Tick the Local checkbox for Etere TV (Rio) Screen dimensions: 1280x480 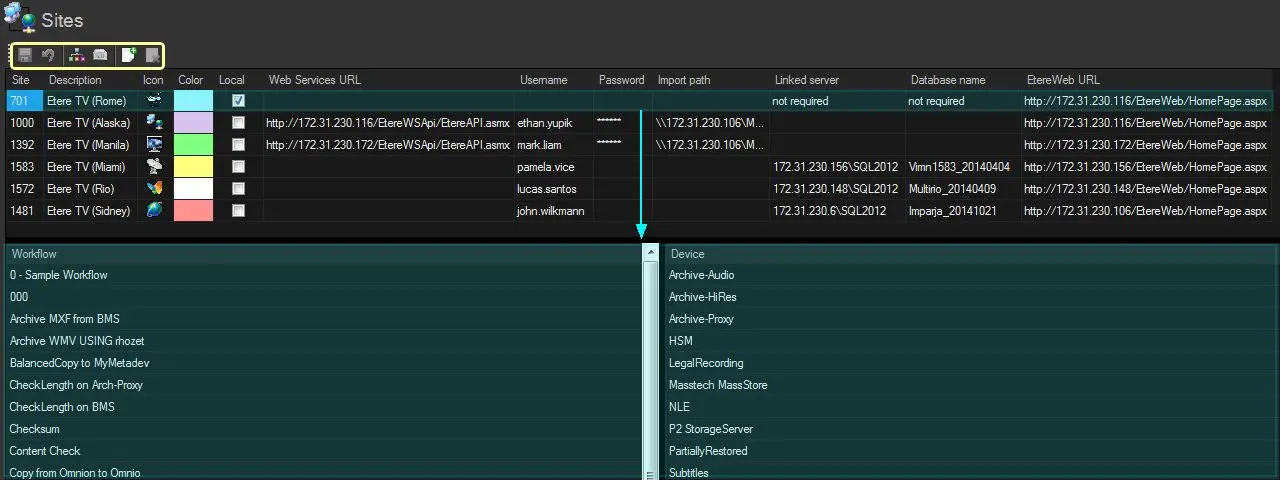(x=238, y=189)
